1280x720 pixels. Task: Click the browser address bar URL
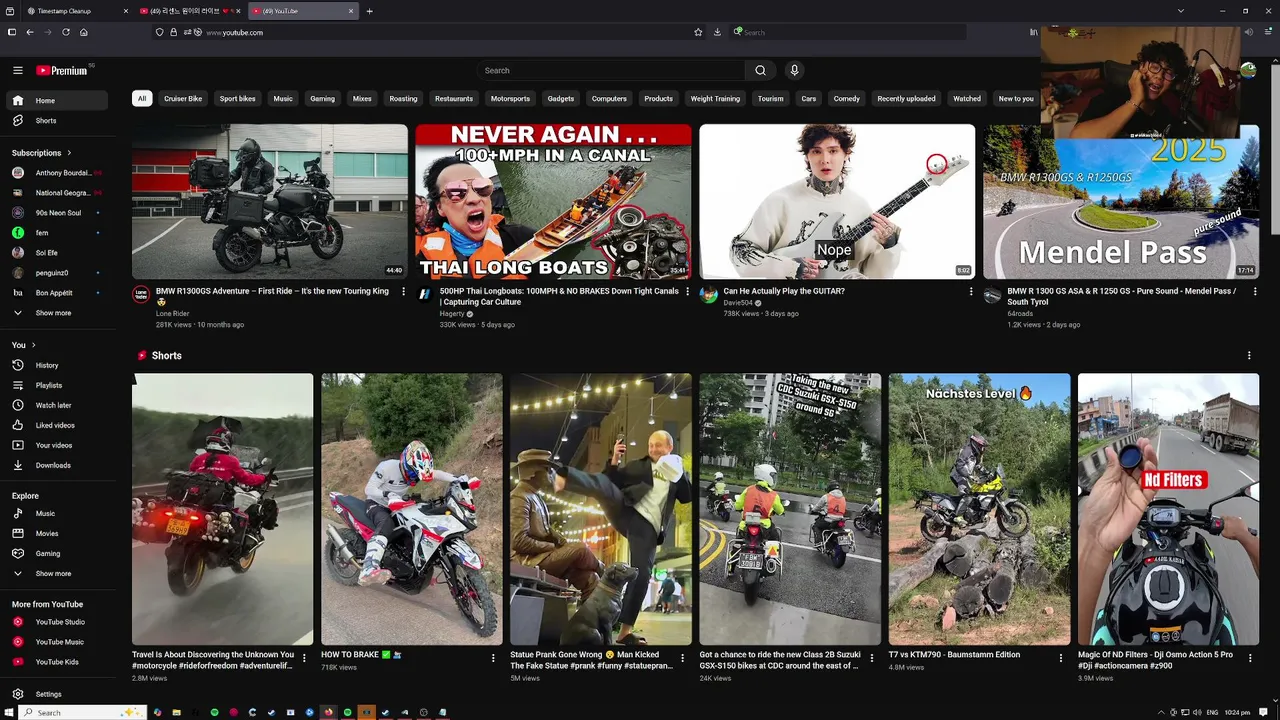[234, 32]
